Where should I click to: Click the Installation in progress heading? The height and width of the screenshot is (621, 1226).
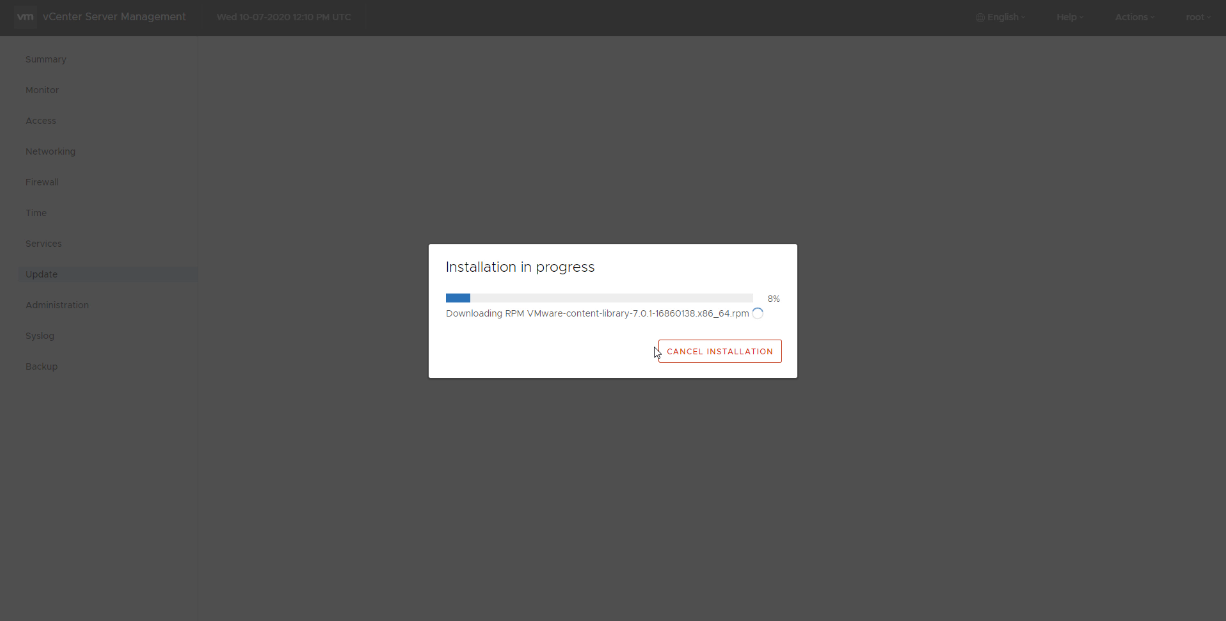[520, 267]
